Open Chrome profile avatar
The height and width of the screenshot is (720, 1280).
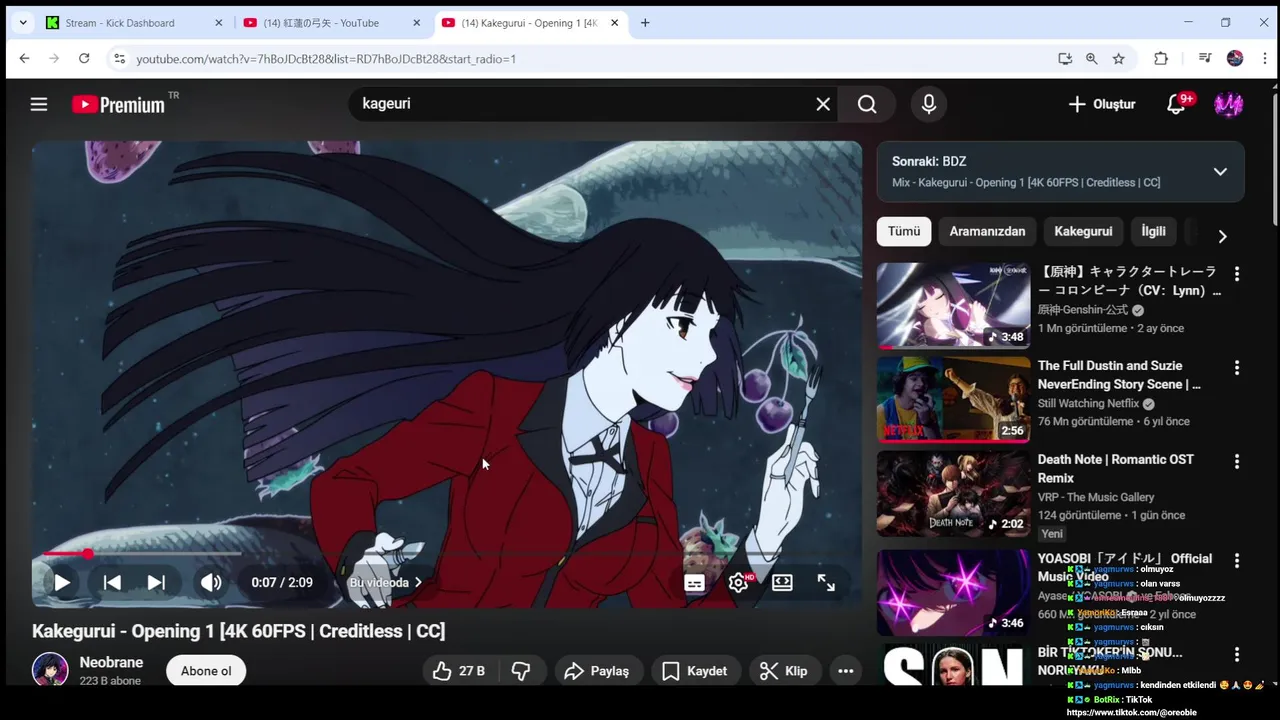pos(1235,59)
